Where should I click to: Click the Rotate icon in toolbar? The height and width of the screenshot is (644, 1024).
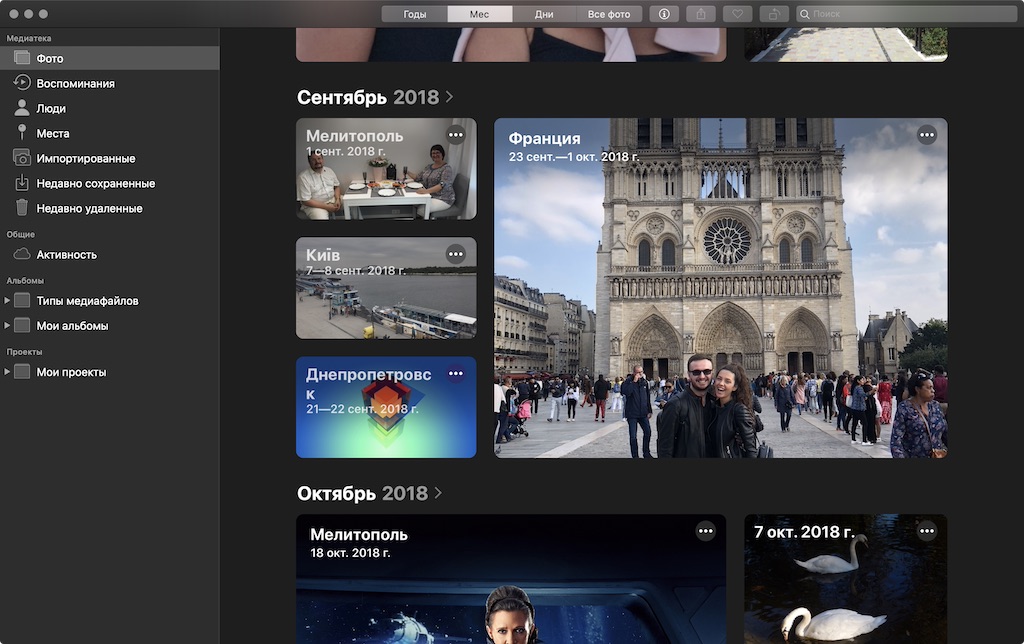coord(774,14)
